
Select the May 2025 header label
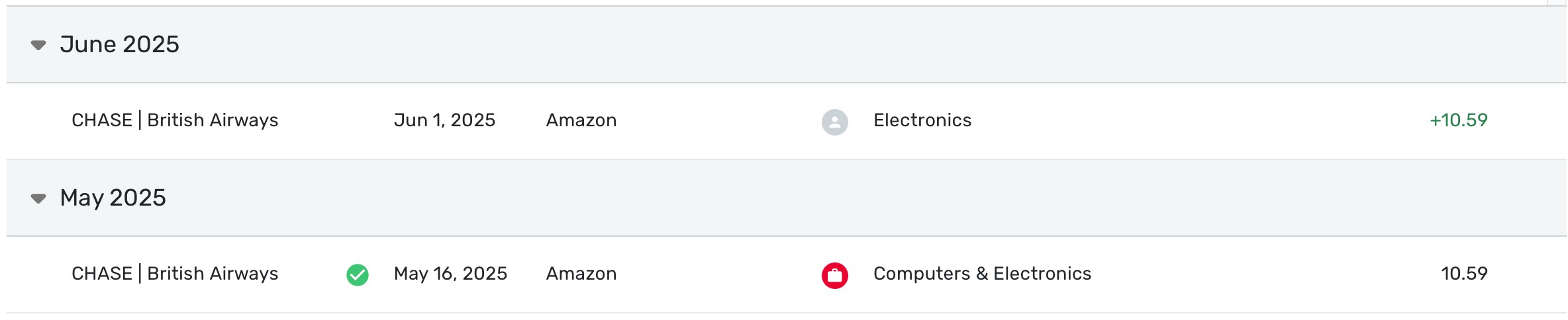click(x=113, y=198)
